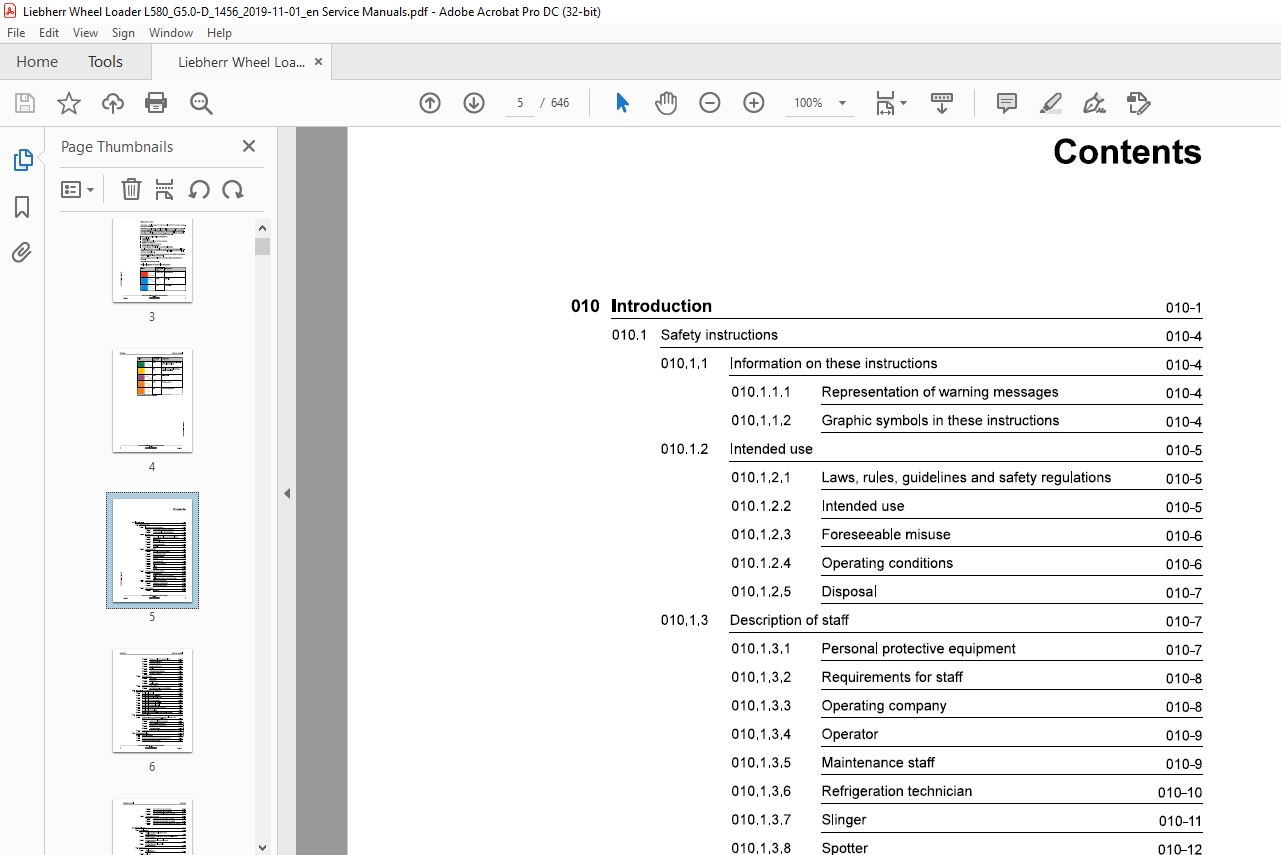1281x855 pixels.
Task: Zoom in with the plus icon
Action: 754,103
